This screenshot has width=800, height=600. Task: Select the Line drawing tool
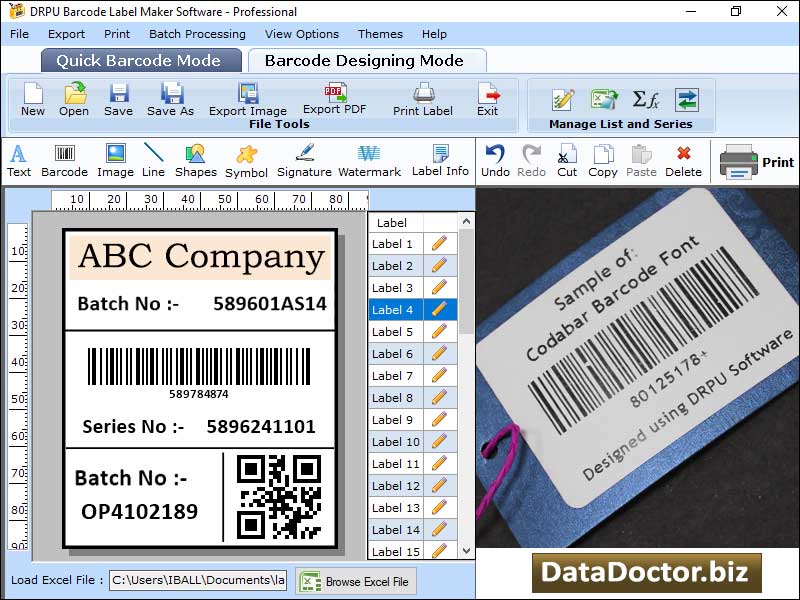coord(152,160)
